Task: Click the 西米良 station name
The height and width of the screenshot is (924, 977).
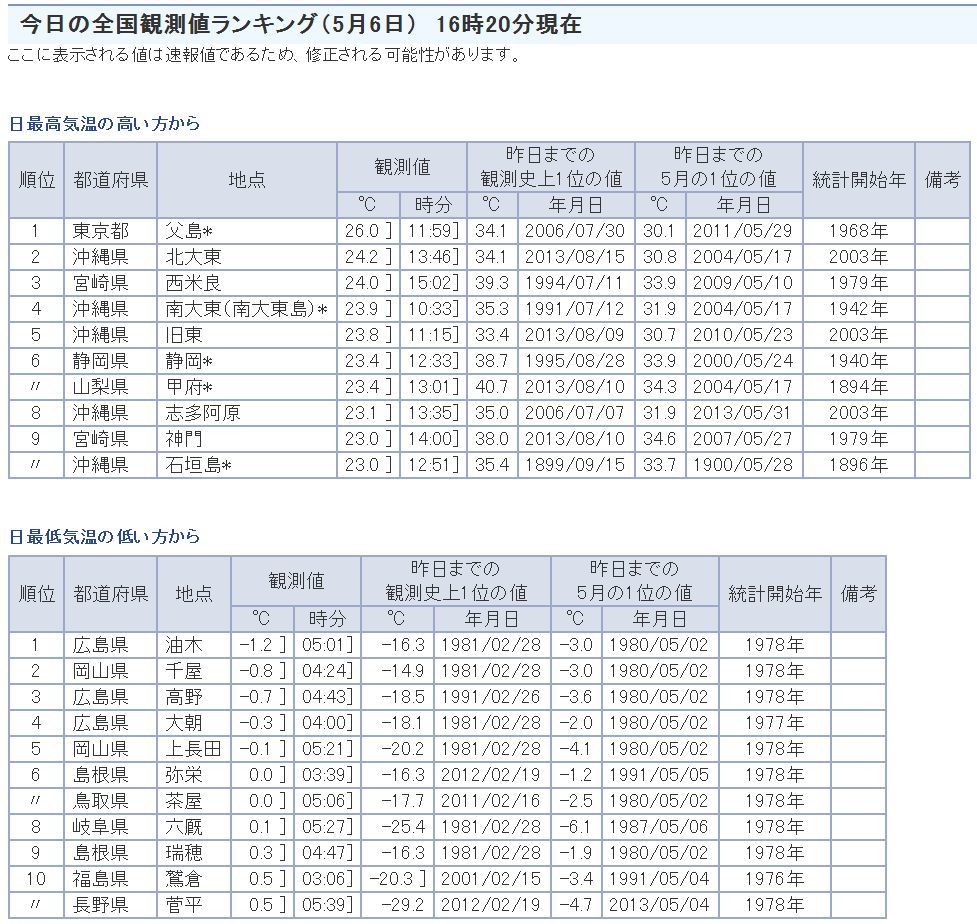Action: [x=193, y=283]
